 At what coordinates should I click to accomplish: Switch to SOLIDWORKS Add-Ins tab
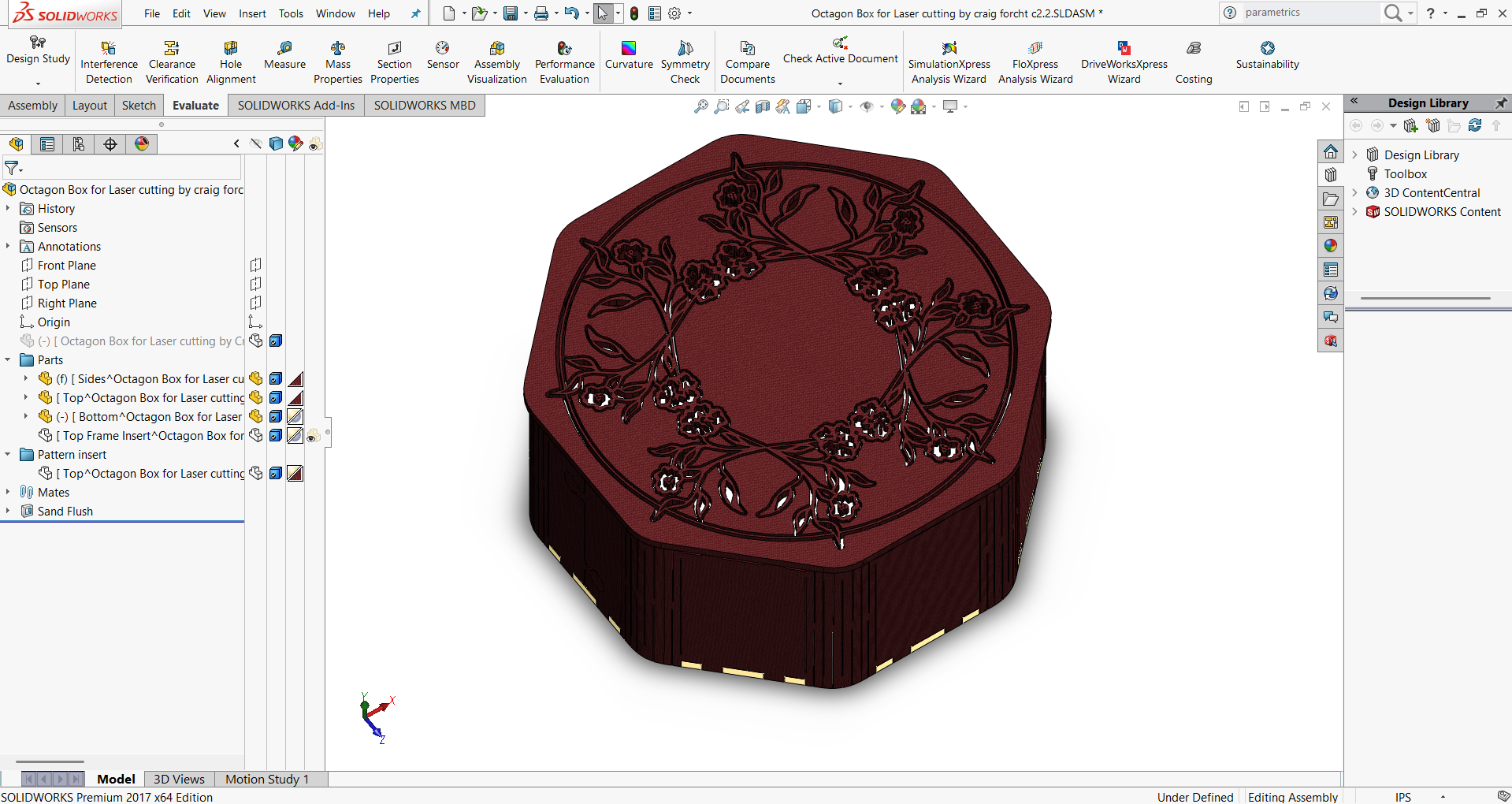click(x=296, y=106)
